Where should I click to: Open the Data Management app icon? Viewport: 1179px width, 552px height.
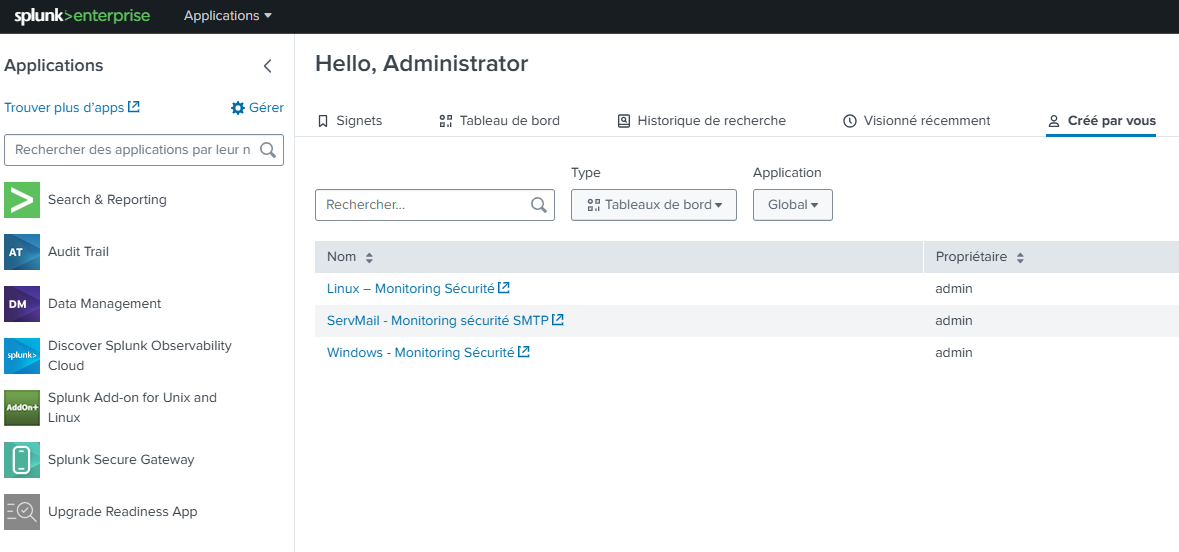click(22, 304)
